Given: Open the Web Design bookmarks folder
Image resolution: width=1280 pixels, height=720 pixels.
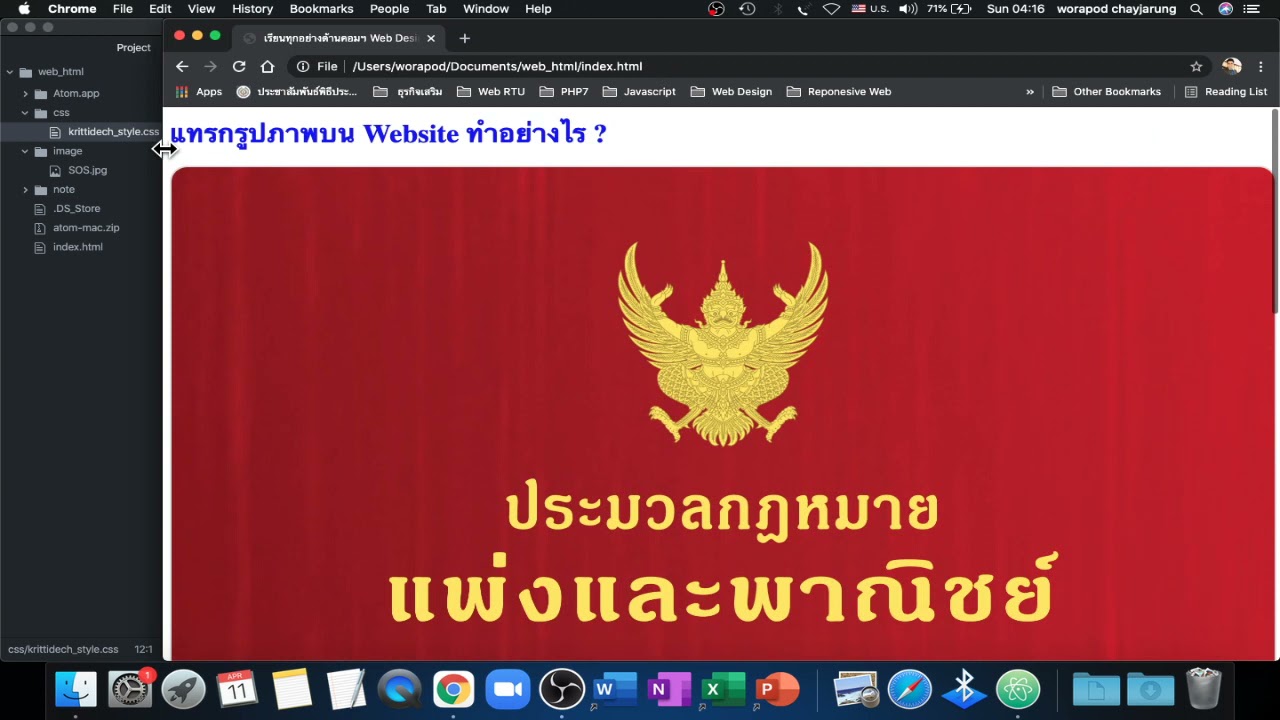Looking at the screenshot, I should click(731, 91).
